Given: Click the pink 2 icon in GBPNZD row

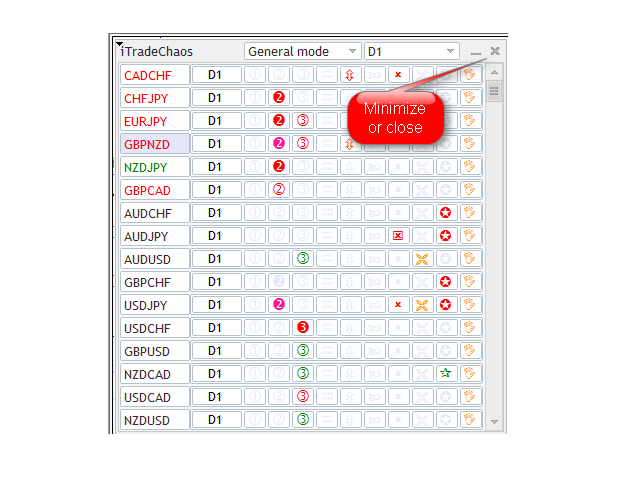Looking at the screenshot, I should click(x=279, y=144).
